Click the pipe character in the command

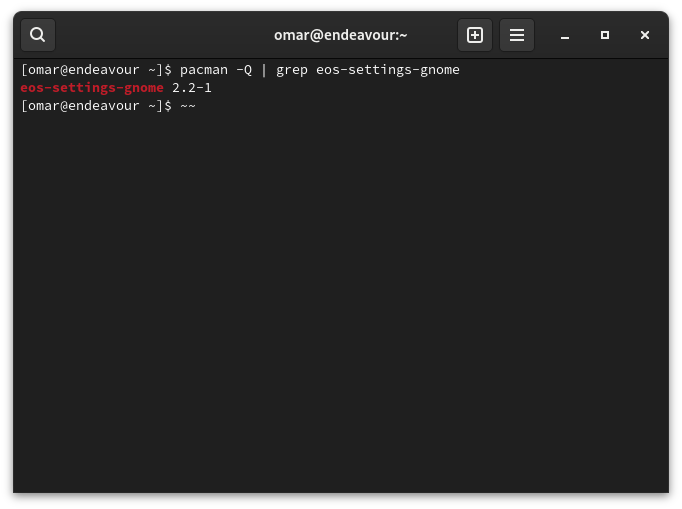(264, 70)
